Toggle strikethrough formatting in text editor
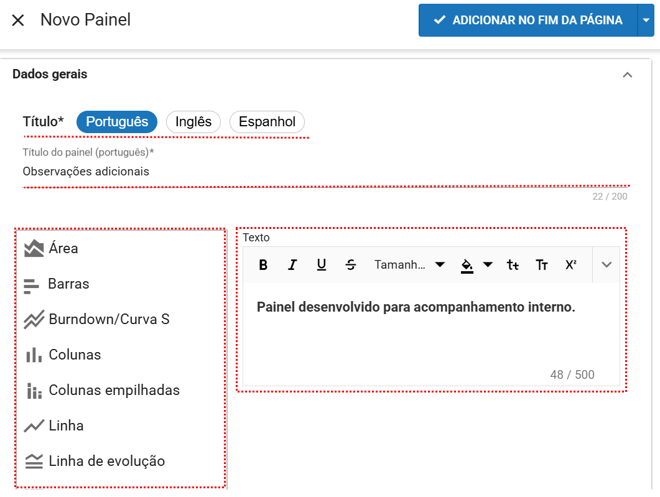Viewport: 660px width, 497px height. pyautogui.click(x=350, y=265)
